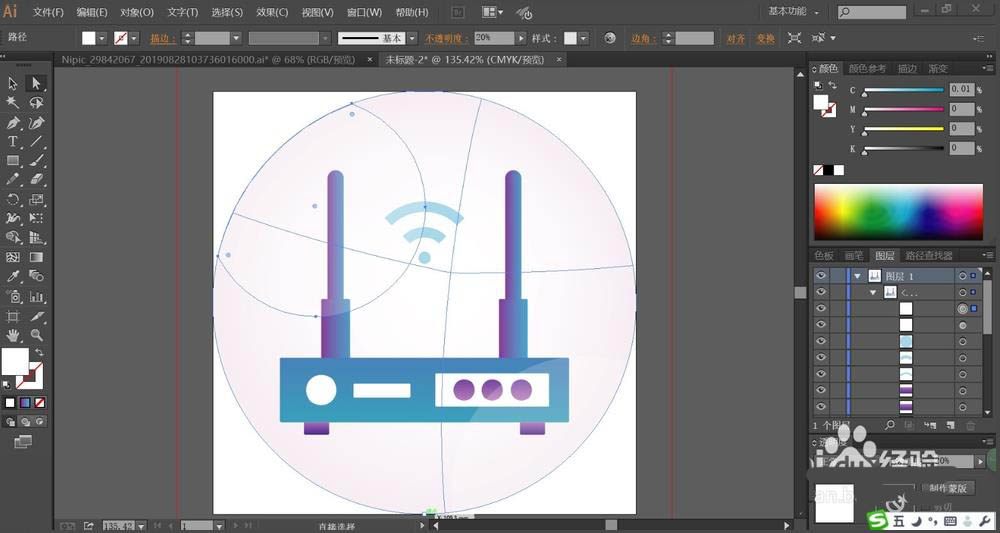Select the Magic Wand tool
This screenshot has width=1000, height=533.
[13, 103]
